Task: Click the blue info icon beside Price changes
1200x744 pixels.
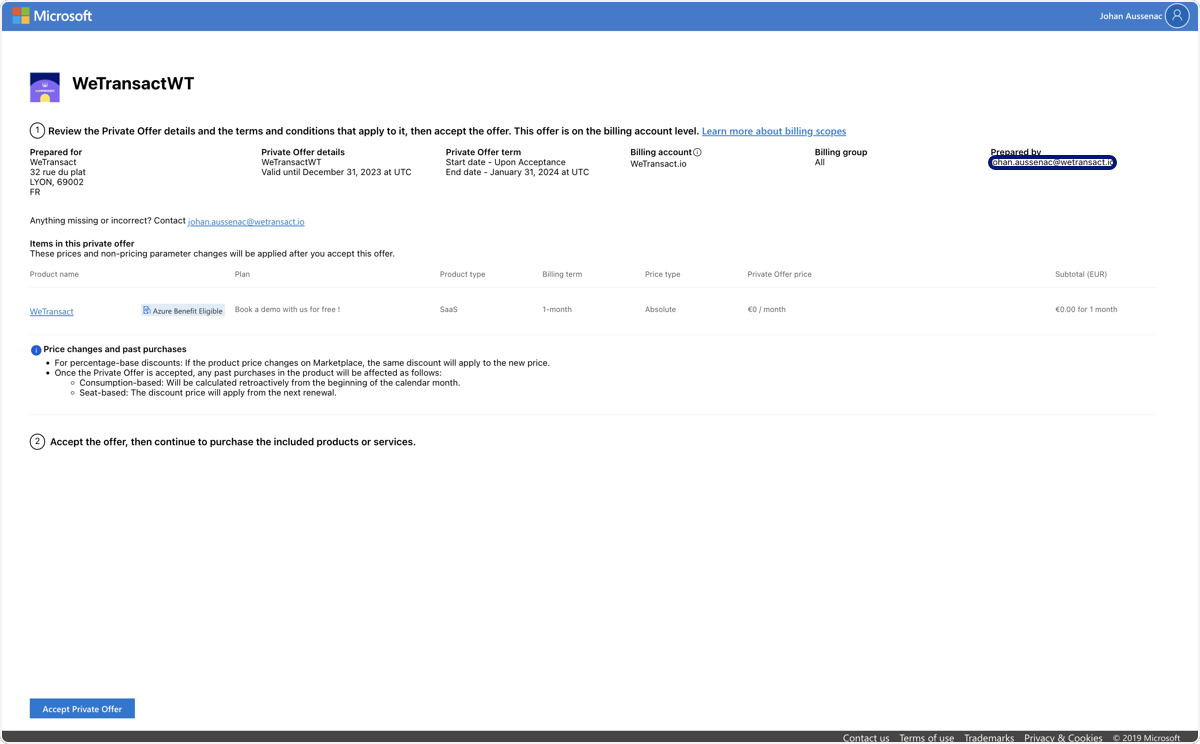Action: click(36, 350)
